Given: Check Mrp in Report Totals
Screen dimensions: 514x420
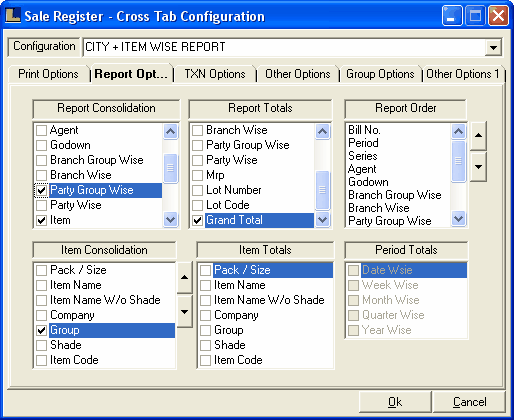Looking at the screenshot, I should 197,175.
